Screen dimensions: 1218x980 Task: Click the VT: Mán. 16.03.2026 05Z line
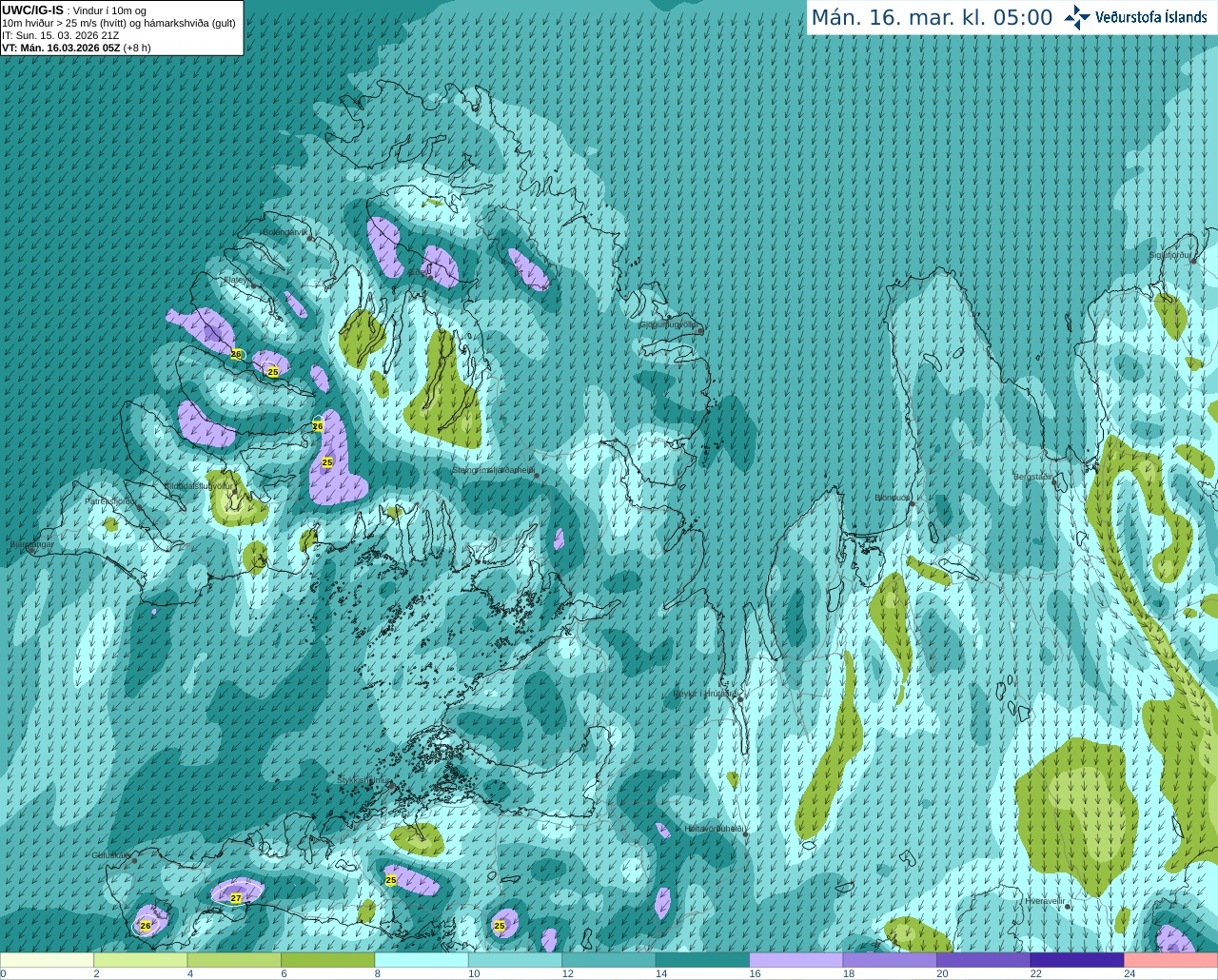point(76,48)
